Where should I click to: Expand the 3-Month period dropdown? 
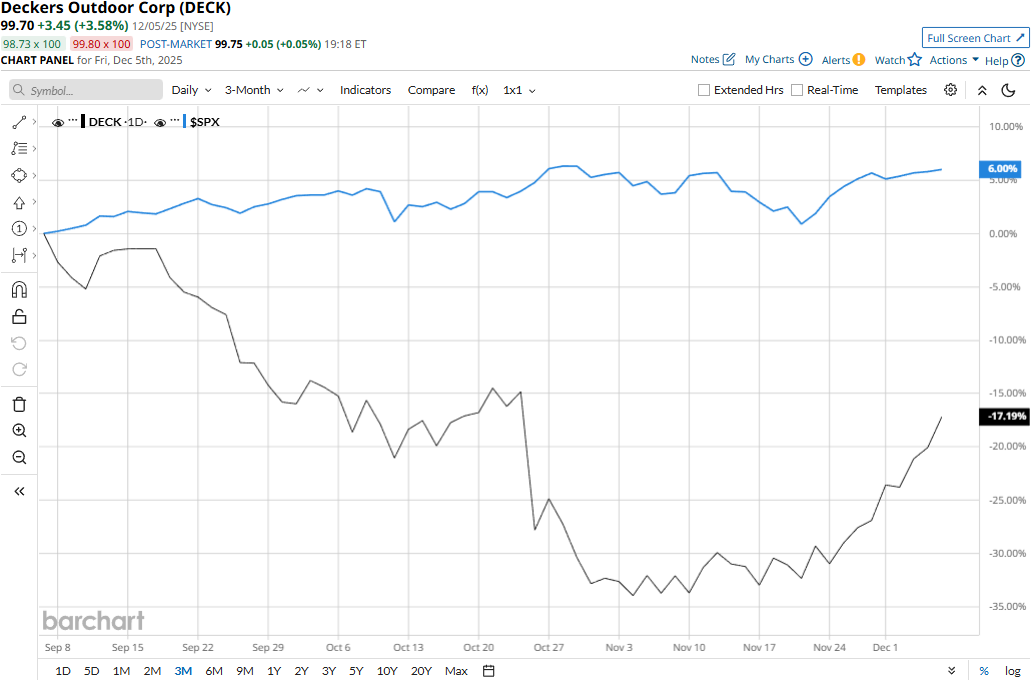pyautogui.click(x=254, y=90)
